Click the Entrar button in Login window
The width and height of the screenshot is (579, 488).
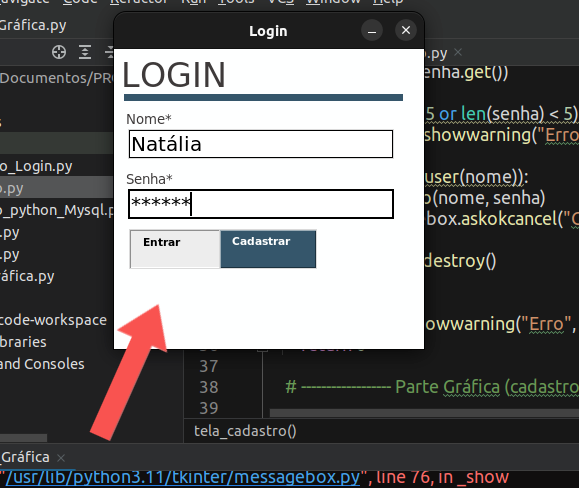click(175, 249)
